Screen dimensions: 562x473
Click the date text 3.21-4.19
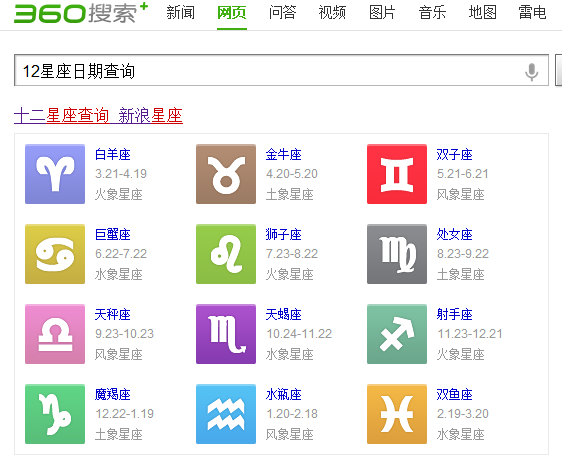click(121, 174)
